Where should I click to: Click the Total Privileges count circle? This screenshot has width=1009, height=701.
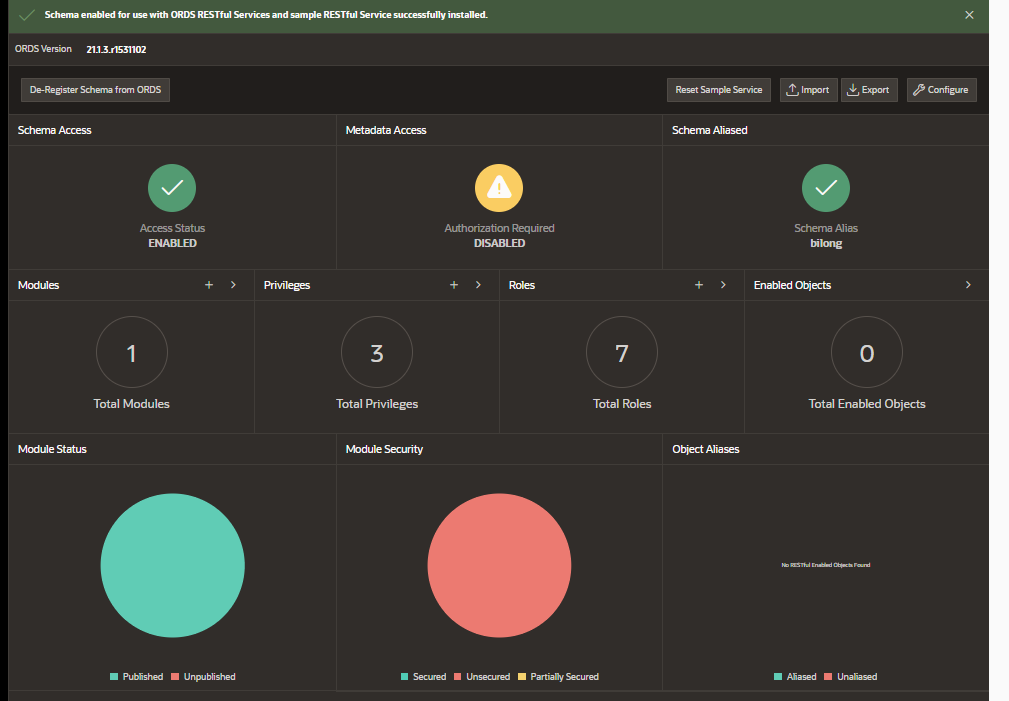(x=376, y=352)
